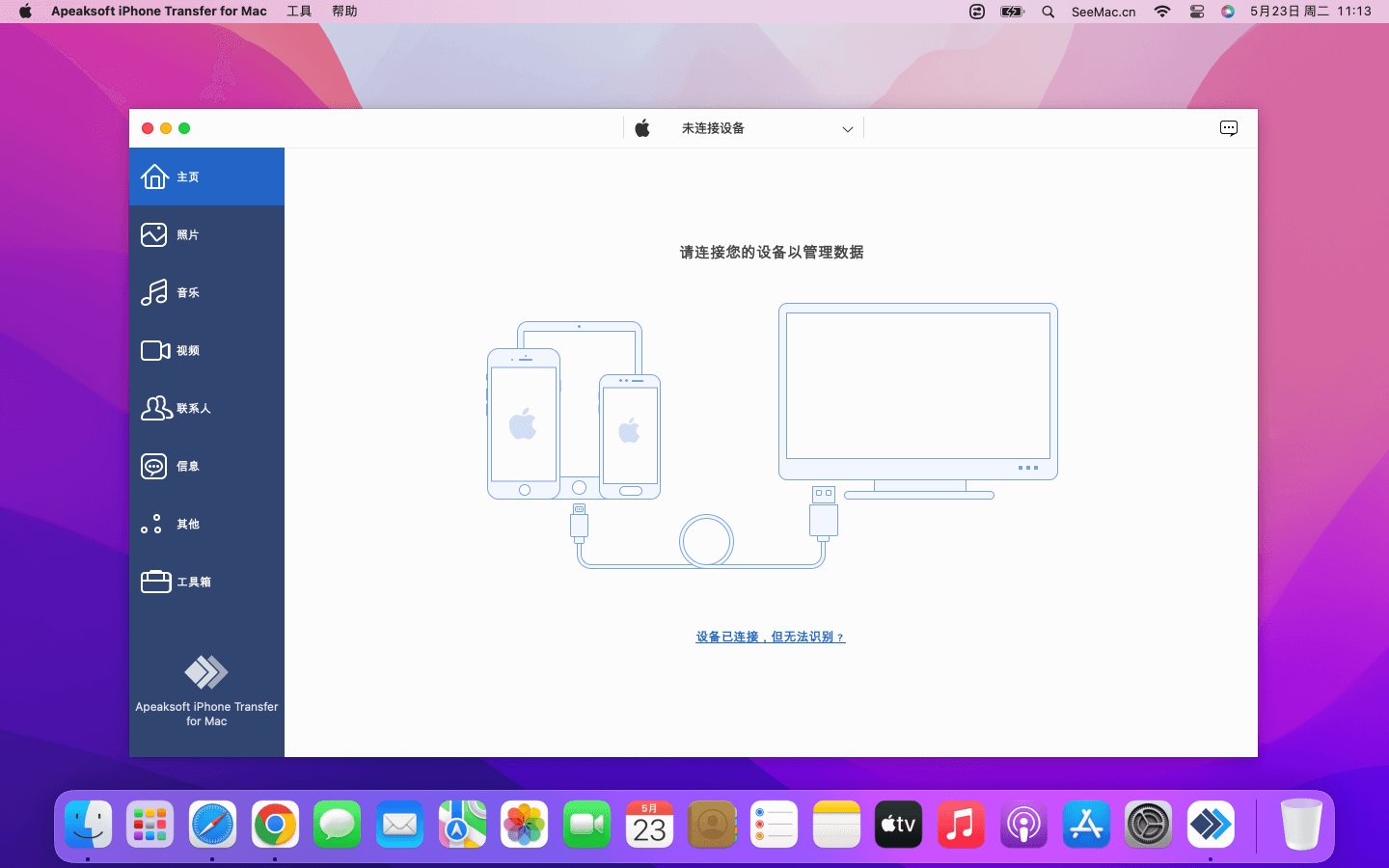This screenshot has width=1389, height=868.
Task: Open the Photos (照片) sidebar section
Action: point(187,235)
